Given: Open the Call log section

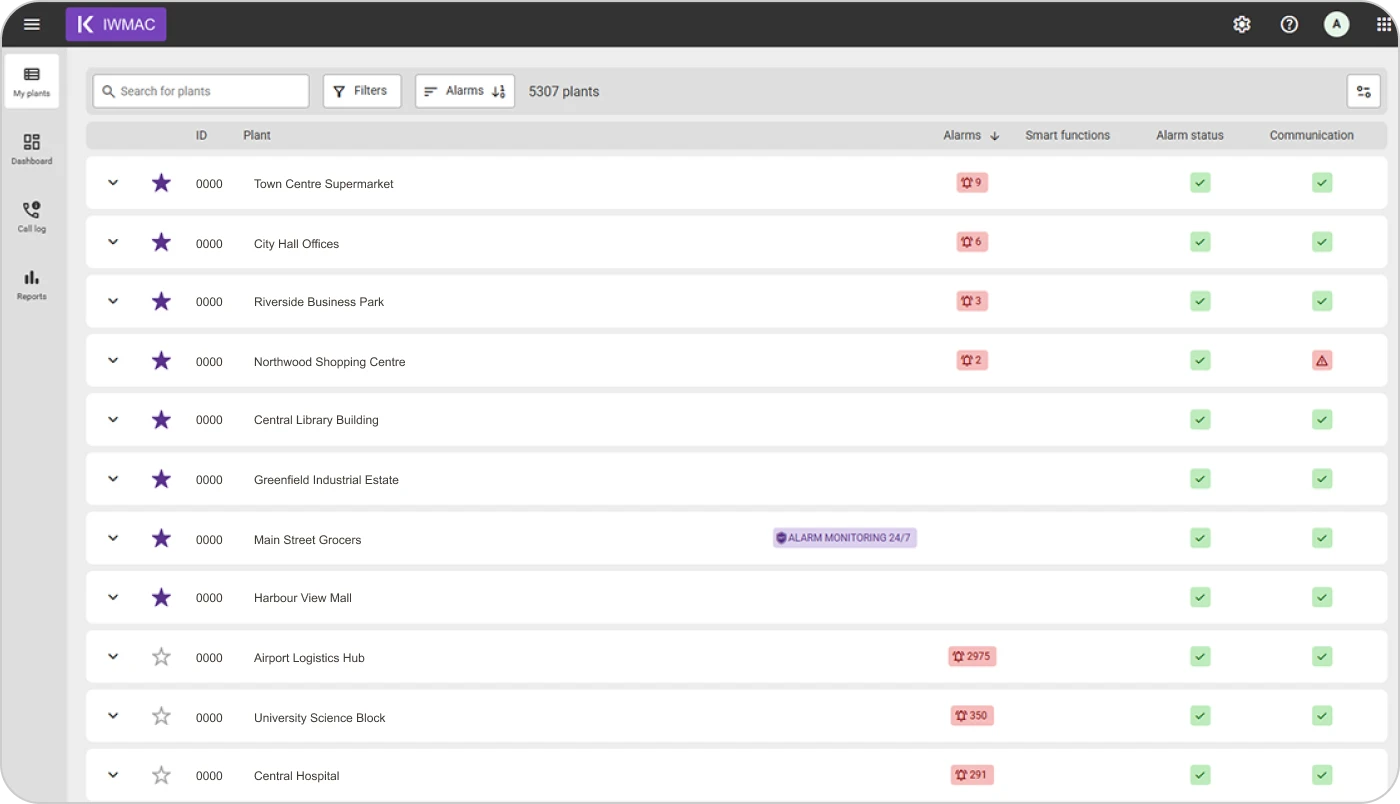Looking at the screenshot, I should click(x=32, y=216).
